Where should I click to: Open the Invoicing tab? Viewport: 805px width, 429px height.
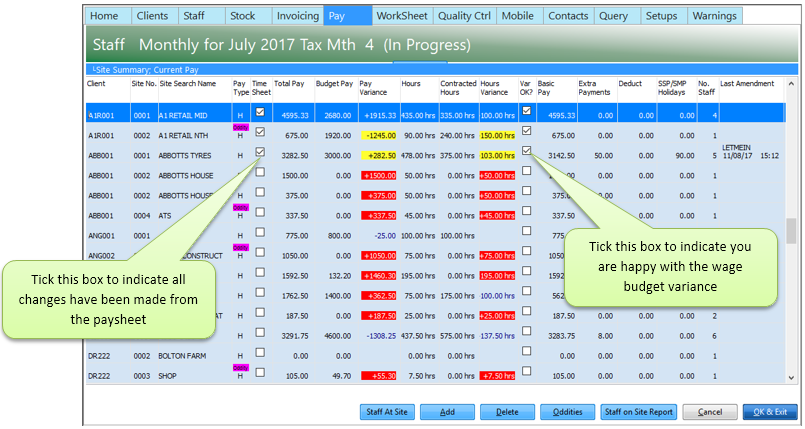pyautogui.click(x=297, y=16)
